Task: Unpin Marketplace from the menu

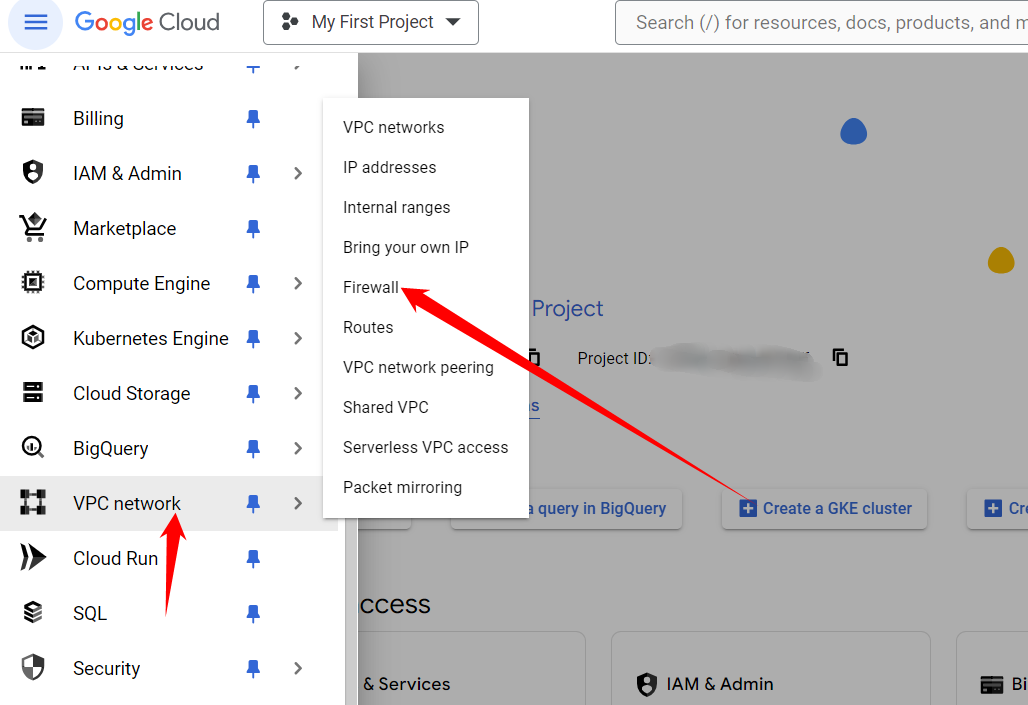Action: pos(253,229)
